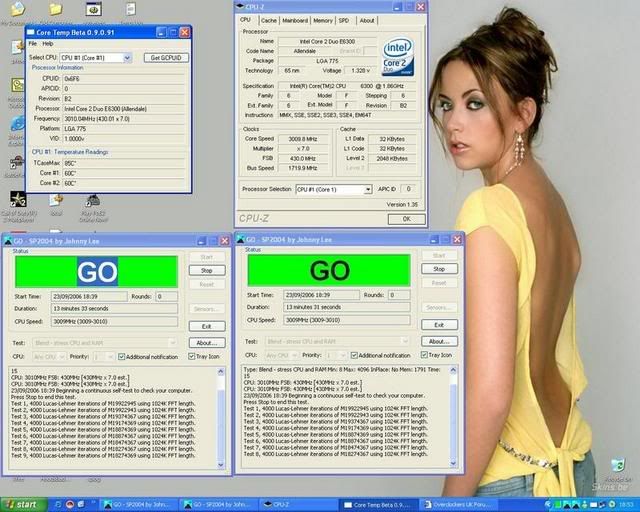The image size is (640, 512).
Task: Click the Start Time field in left SP2004 window
Action: click(x=89, y=296)
